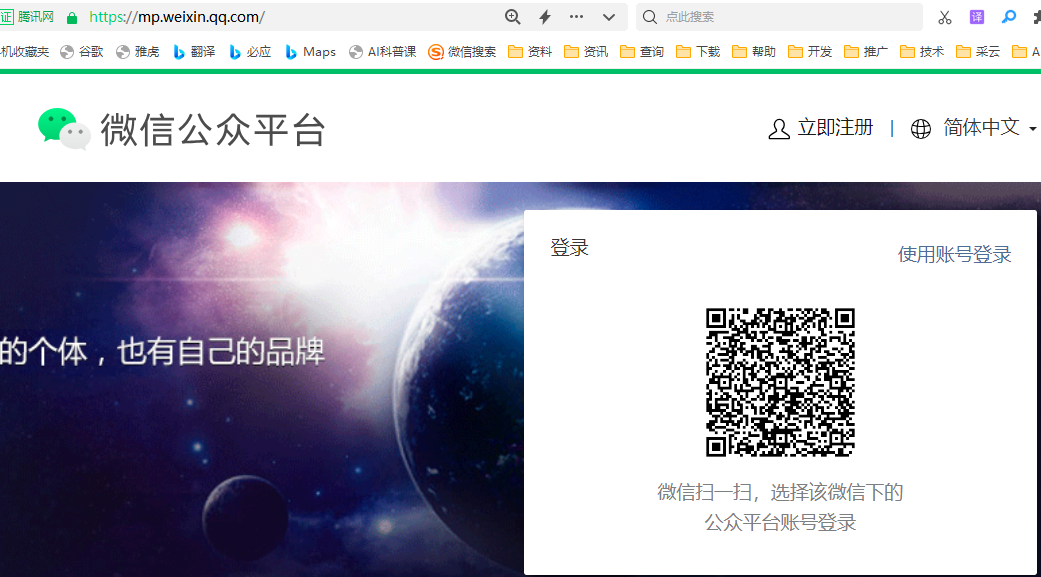1041x577 pixels.
Task: Open the 查询 bookmark folder
Action: [x=641, y=52]
